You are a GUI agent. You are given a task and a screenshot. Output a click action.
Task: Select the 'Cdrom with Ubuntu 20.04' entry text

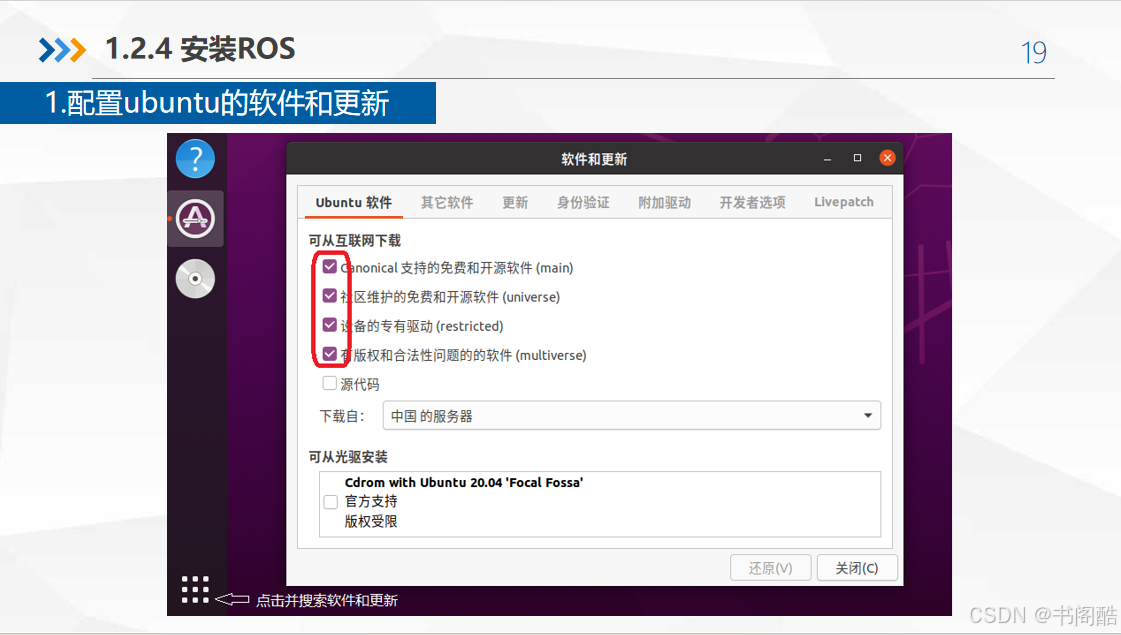[464, 482]
